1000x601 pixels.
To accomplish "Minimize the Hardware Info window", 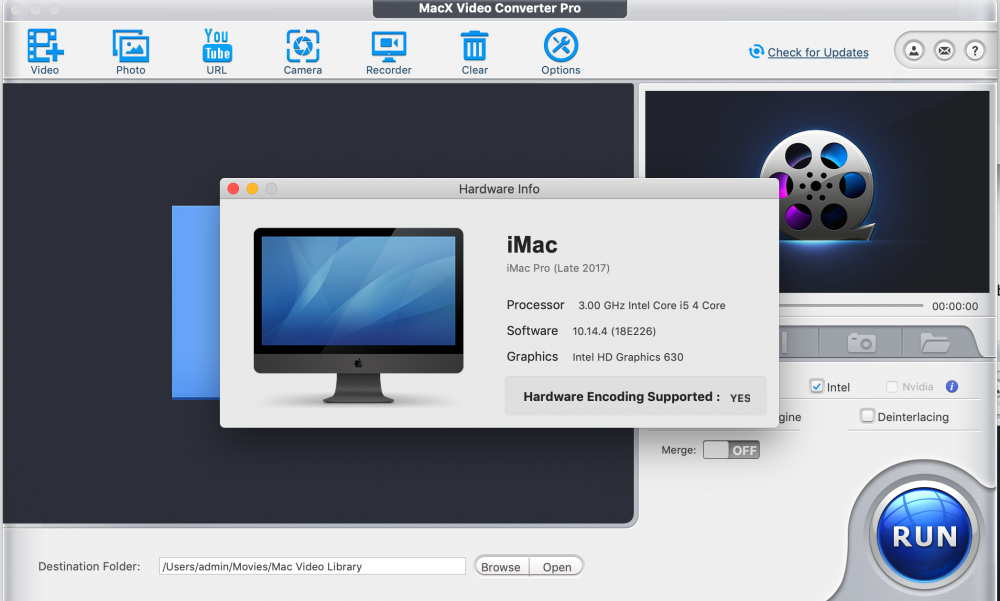I will (253, 189).
